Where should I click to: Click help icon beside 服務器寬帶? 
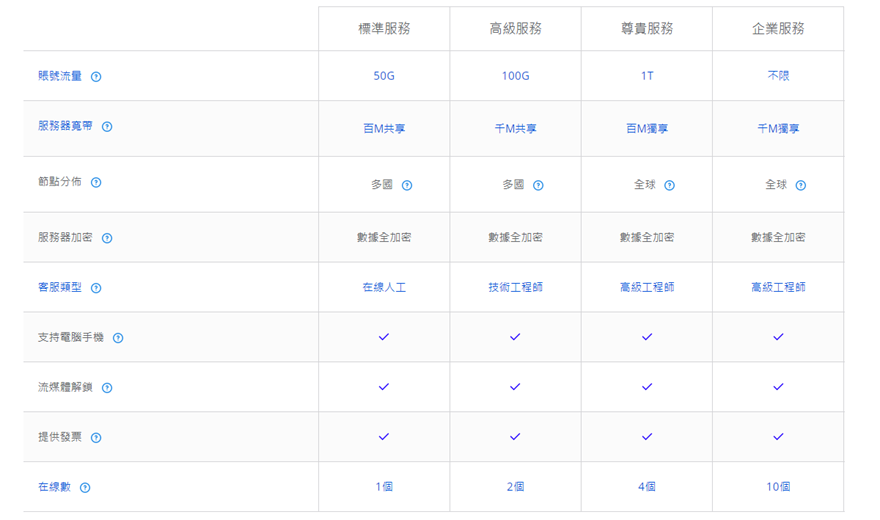107,127
